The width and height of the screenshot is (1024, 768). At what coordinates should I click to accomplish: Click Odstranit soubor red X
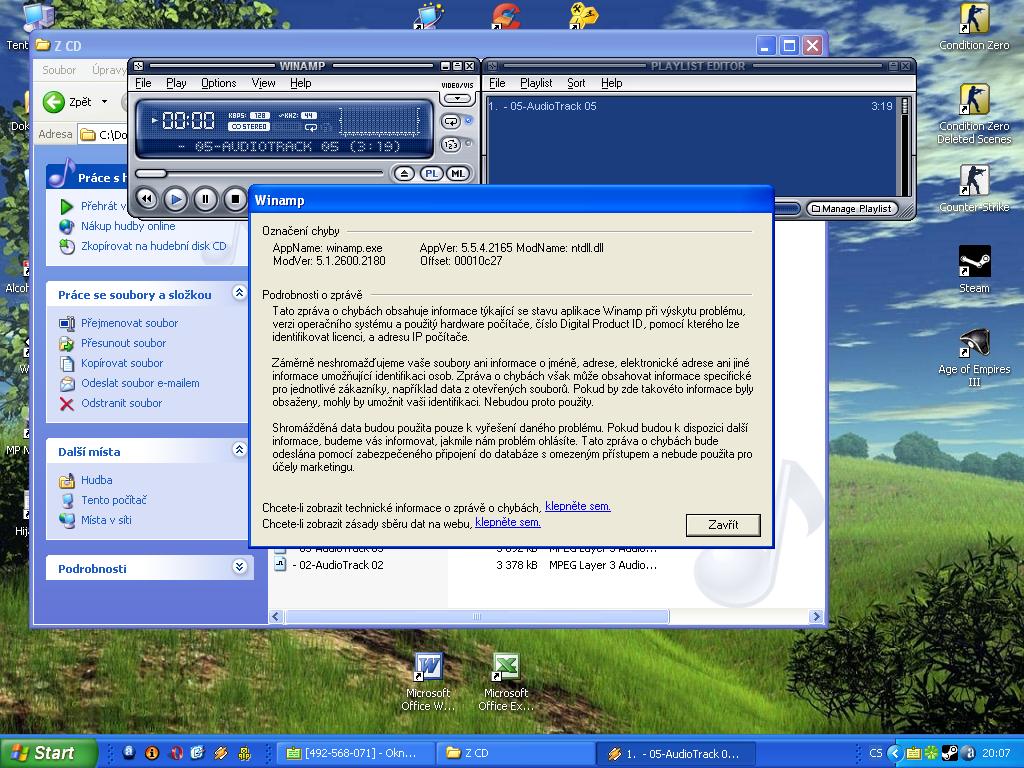[x=67, y=404]
